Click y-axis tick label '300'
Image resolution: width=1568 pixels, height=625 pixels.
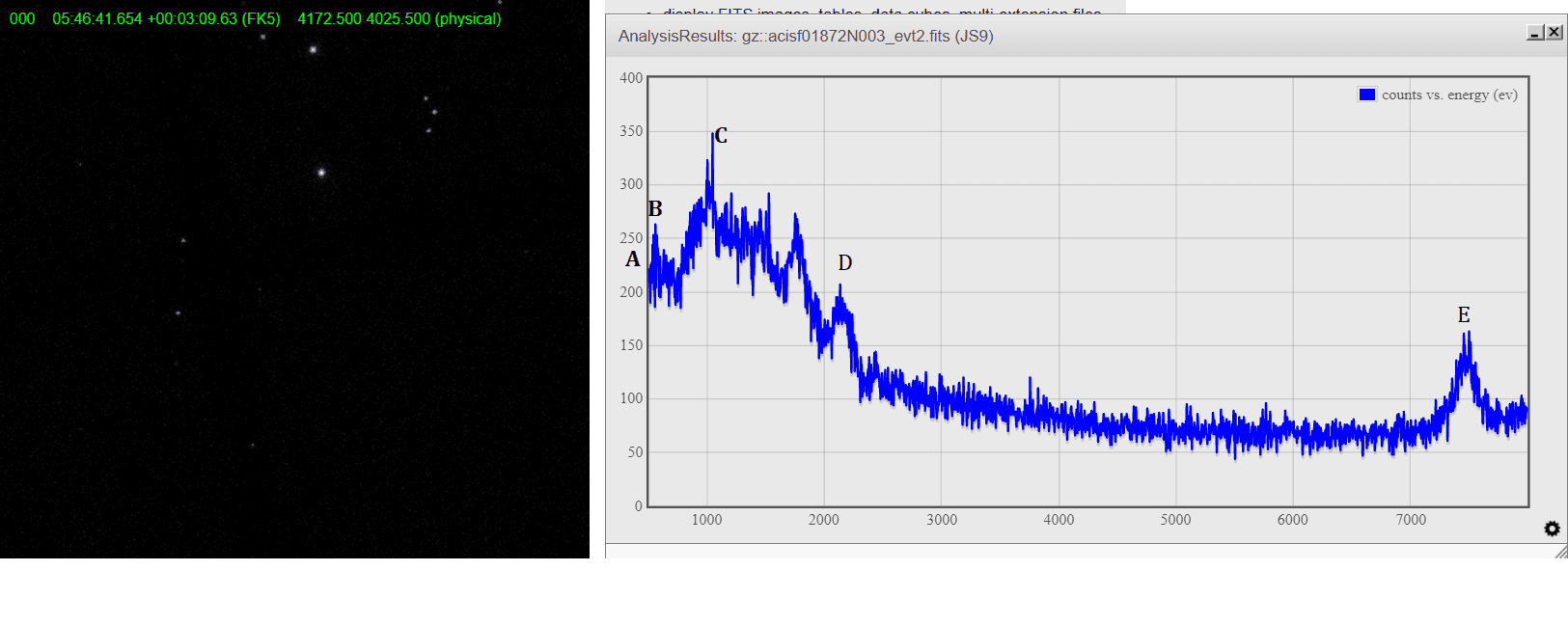[x=631, y=184]
